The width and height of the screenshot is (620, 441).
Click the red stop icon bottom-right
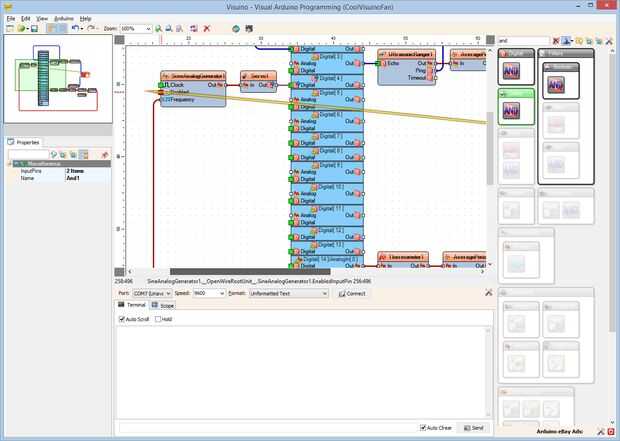611,432
